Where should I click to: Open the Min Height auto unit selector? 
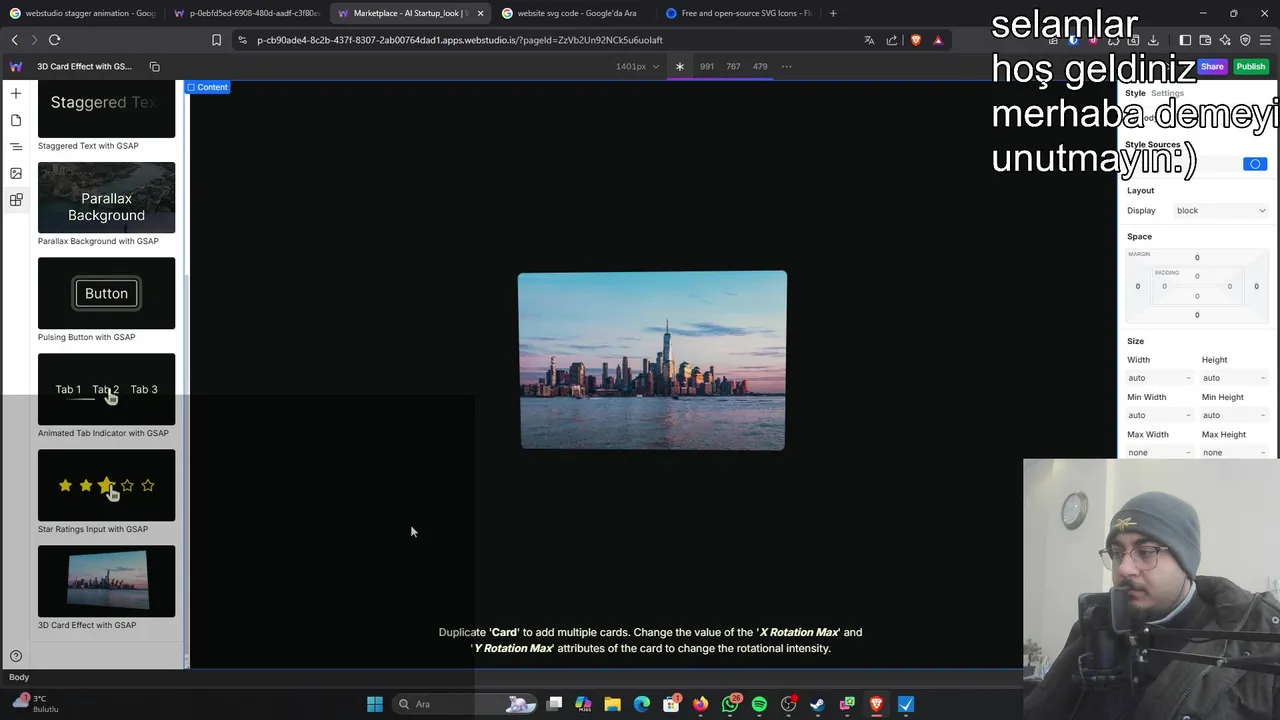1263,415
